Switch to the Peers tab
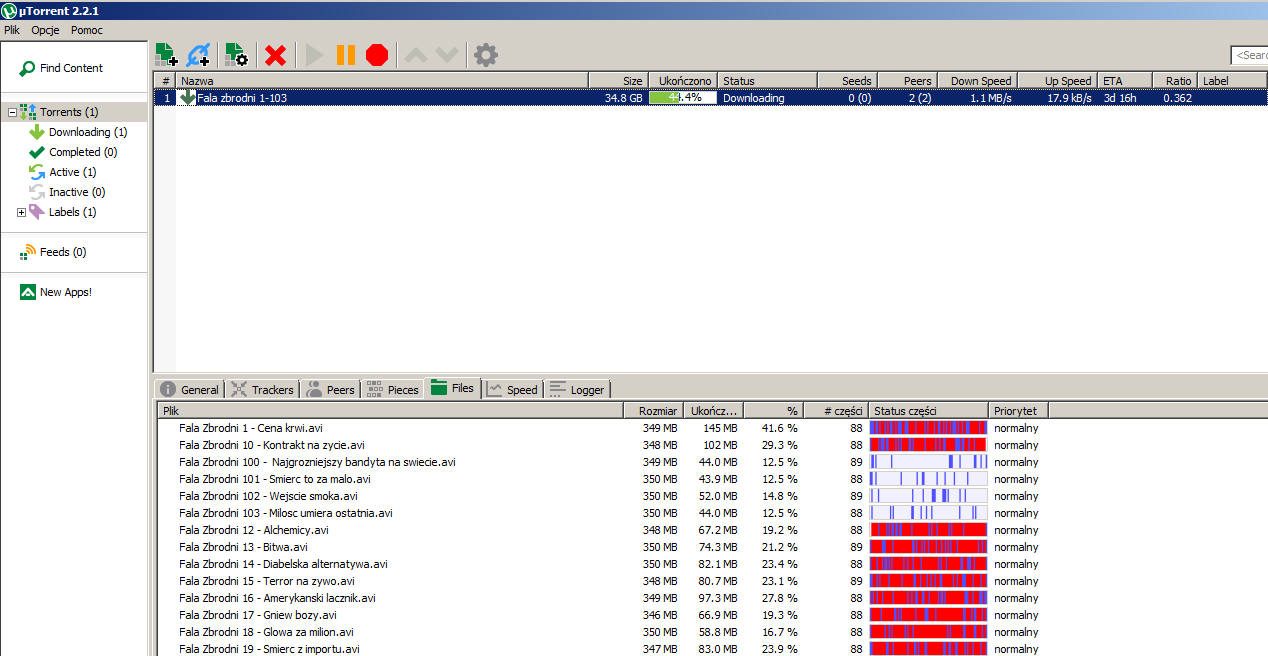The image size is (1268, 656). coord(330,389)
